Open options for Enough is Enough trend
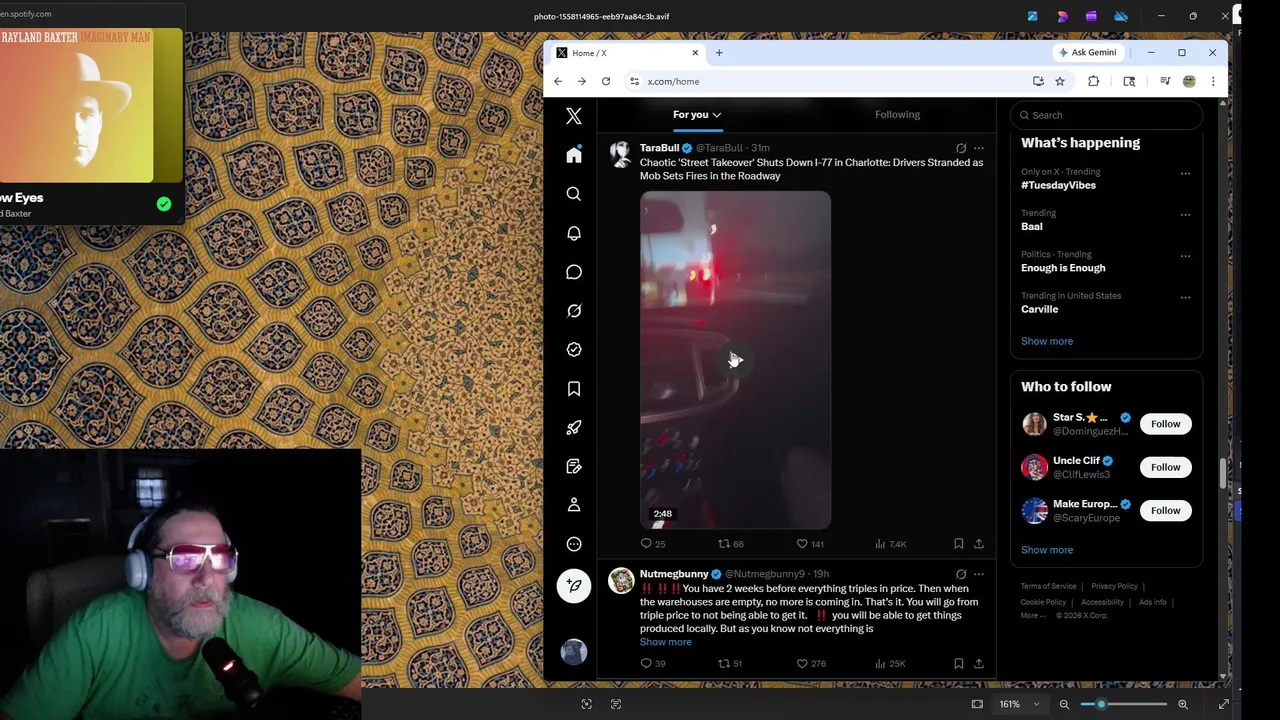1280x720 pixels. coord(1185,256)
